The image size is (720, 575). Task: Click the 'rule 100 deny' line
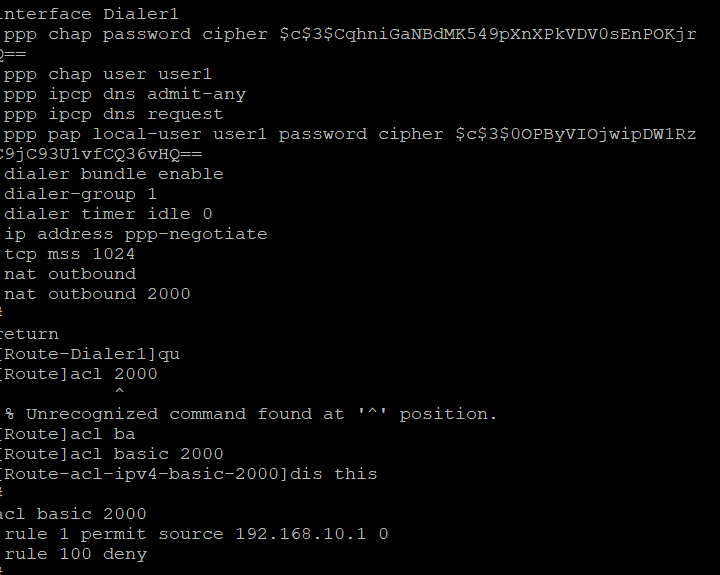click(75, 554)
